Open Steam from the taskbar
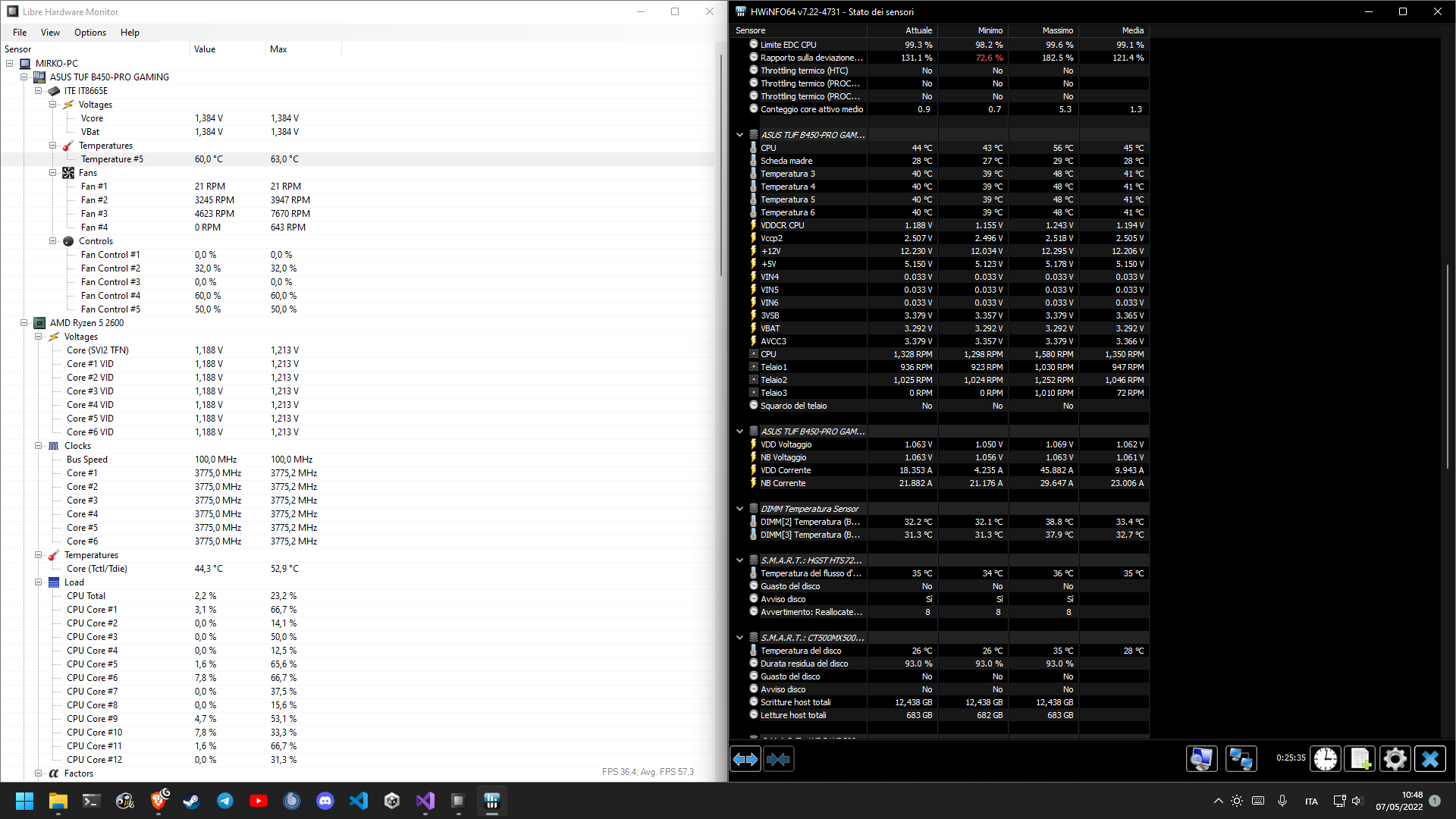The image size is (1456, 819). [x=192, y=801]
